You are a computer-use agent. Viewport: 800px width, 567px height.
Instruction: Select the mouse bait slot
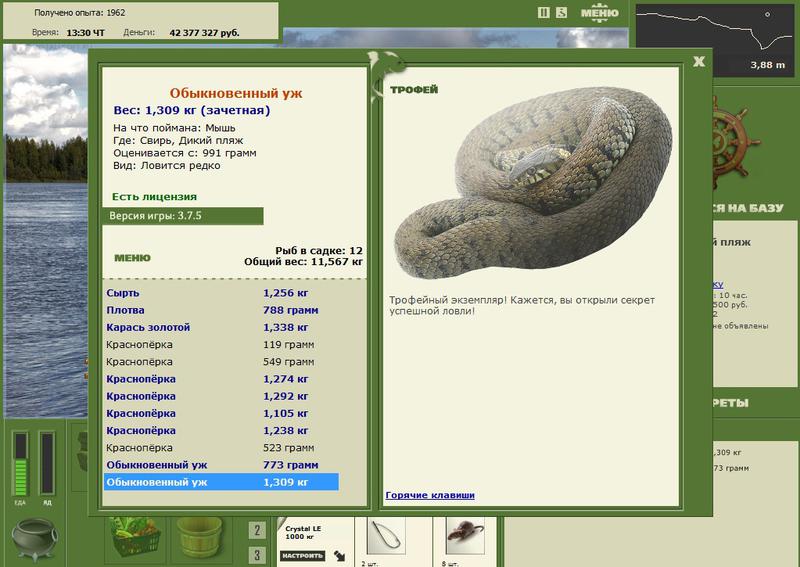point(465,536)
